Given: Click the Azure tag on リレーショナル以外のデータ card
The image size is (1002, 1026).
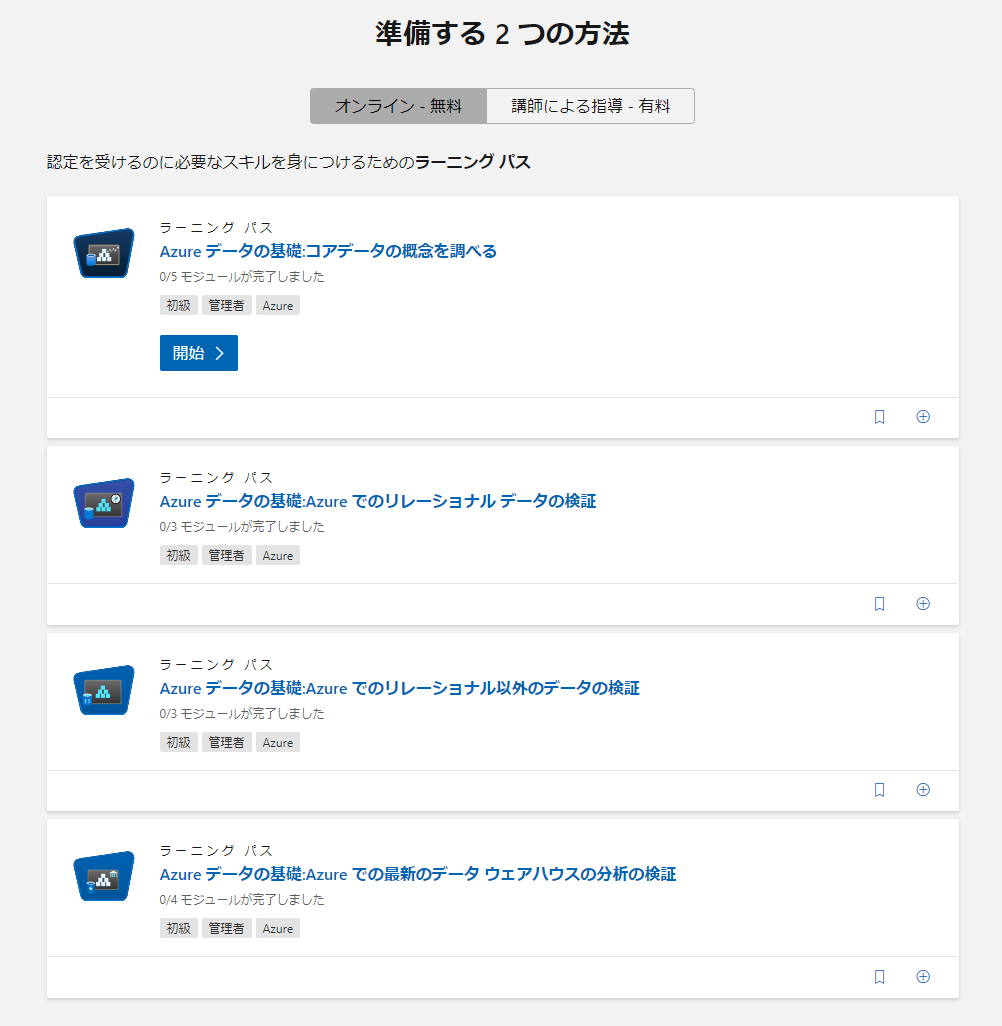Looking at the screenshot, I should [x=277, y=743].
